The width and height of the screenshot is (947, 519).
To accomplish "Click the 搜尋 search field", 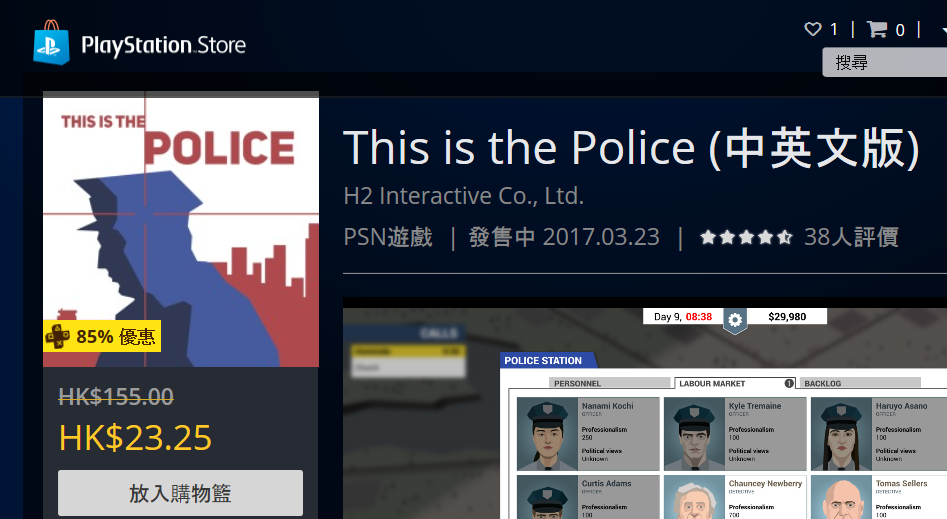I will coord(885,62).
